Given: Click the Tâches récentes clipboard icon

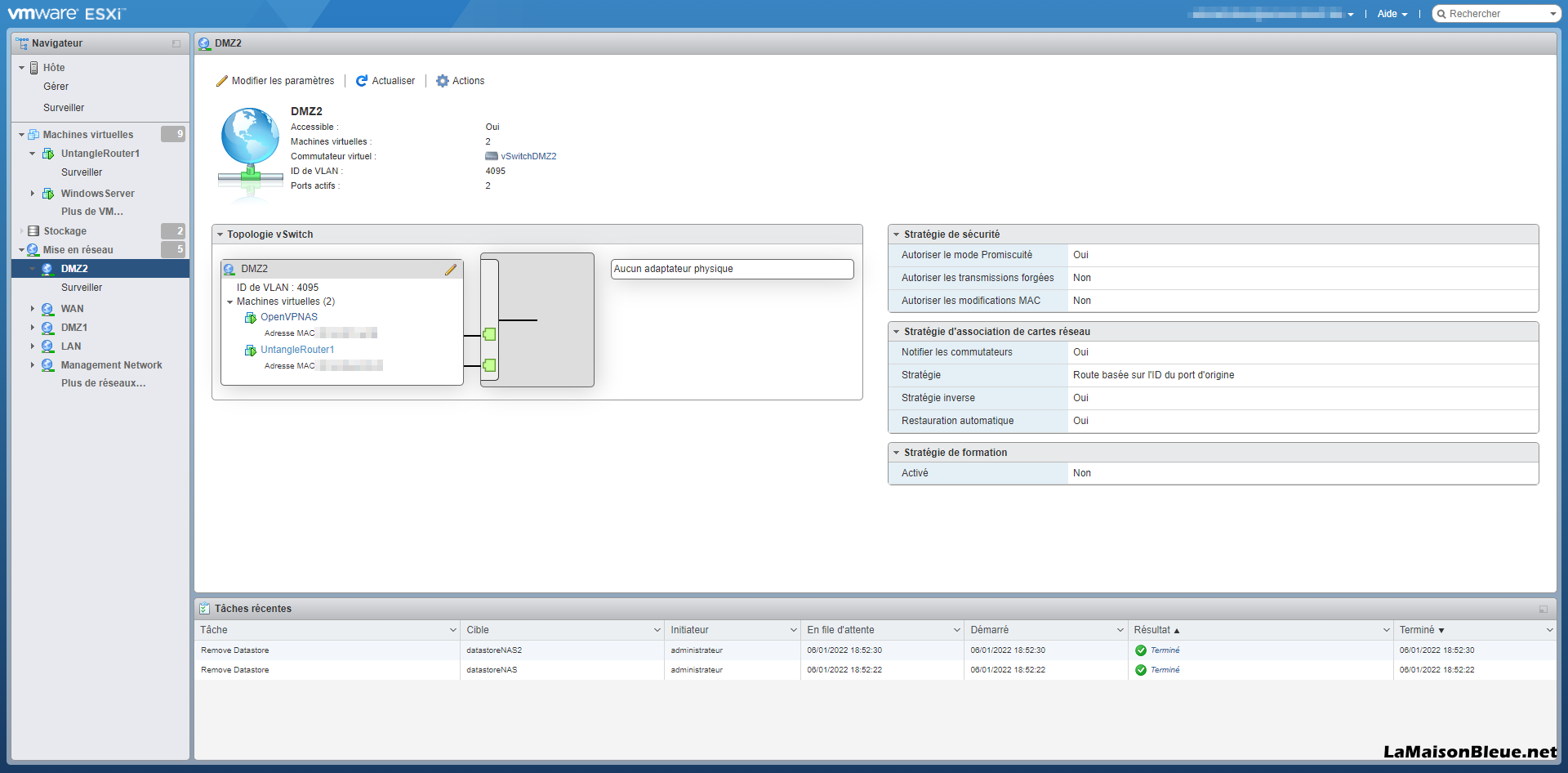Looking at the screenshot, I should [x=204, y=609].
